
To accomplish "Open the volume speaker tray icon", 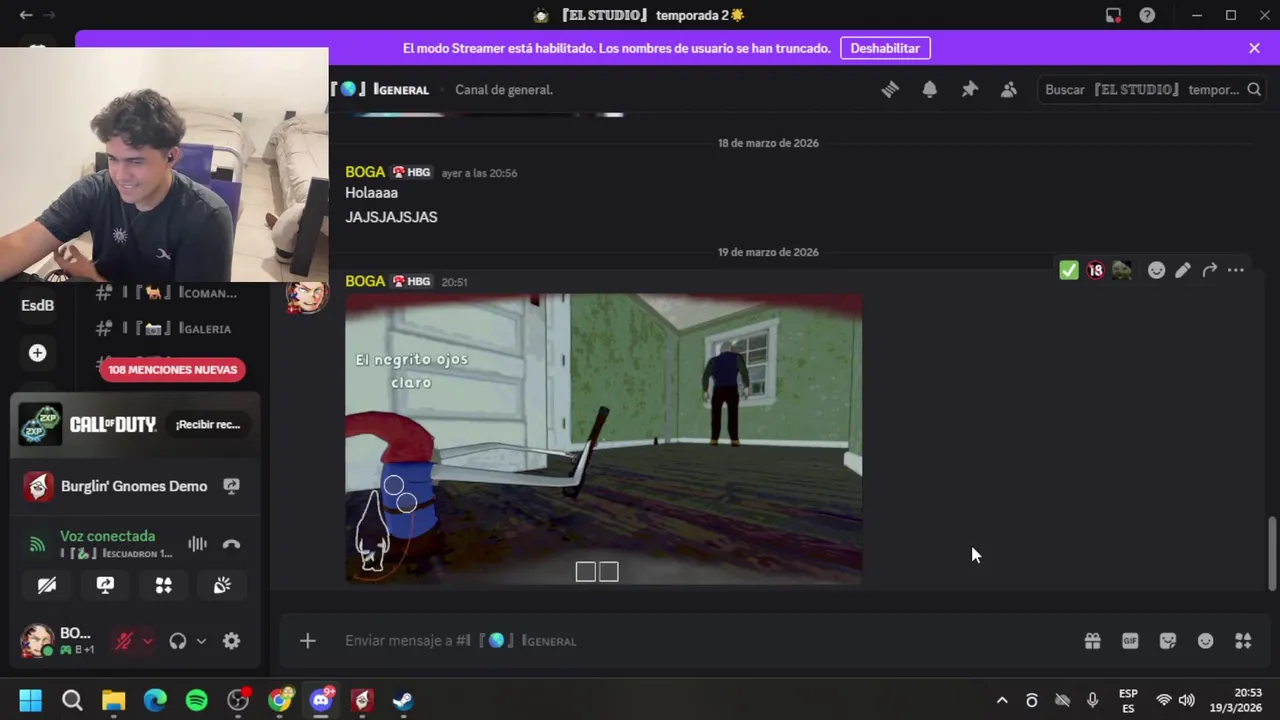I will (x=1187, y=700).
